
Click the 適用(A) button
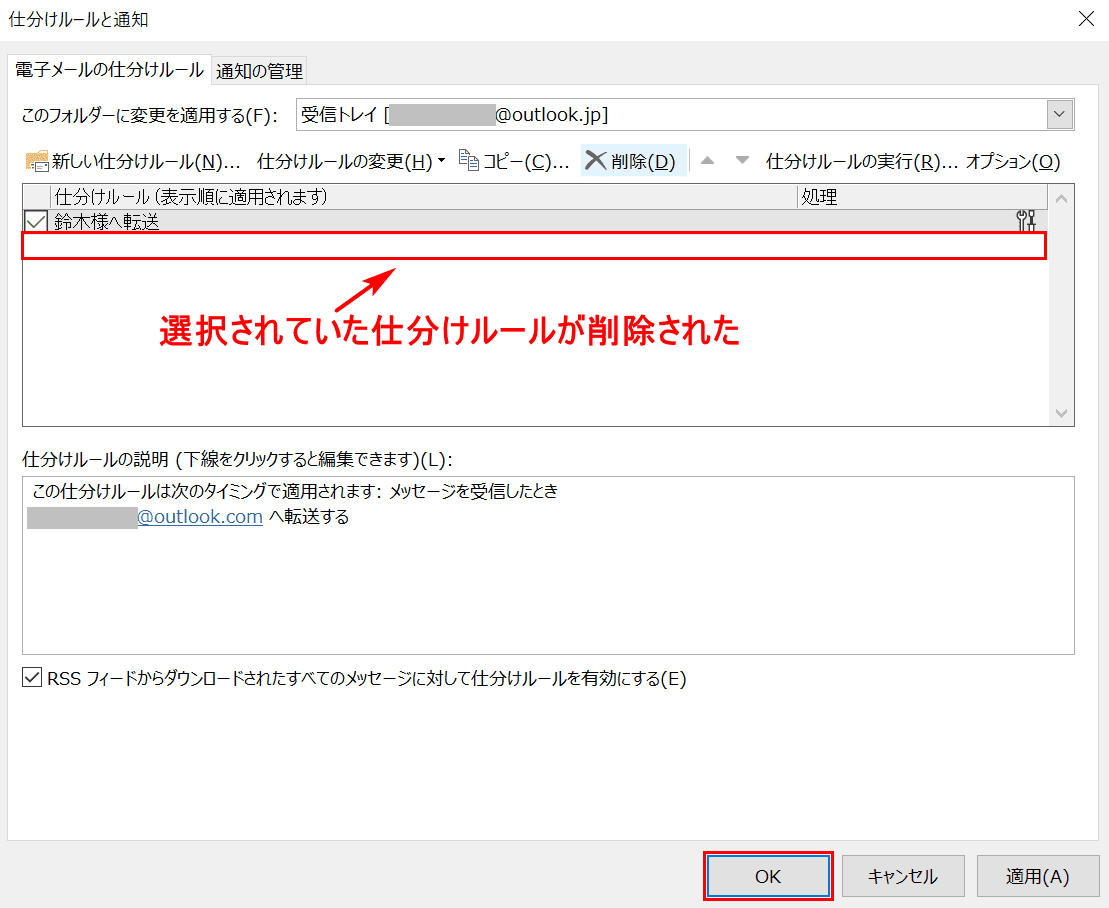(1037, 876)
